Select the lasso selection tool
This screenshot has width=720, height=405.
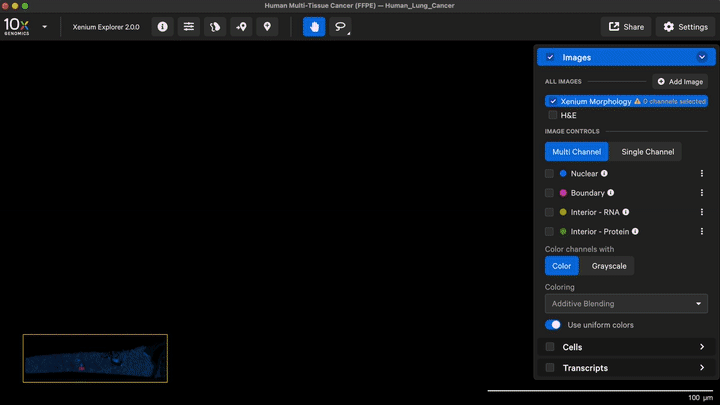click(x=340, y=27)
